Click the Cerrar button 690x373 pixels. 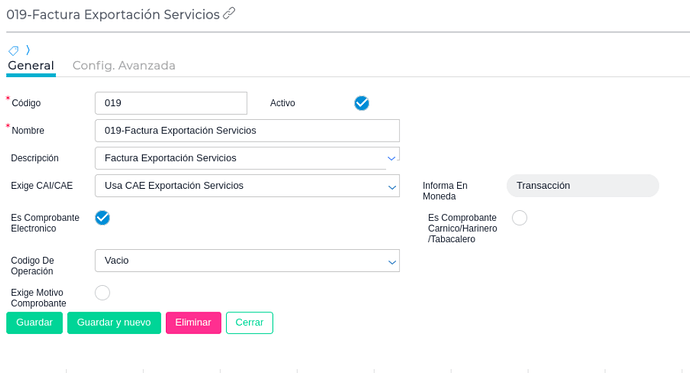coord(250,322)
